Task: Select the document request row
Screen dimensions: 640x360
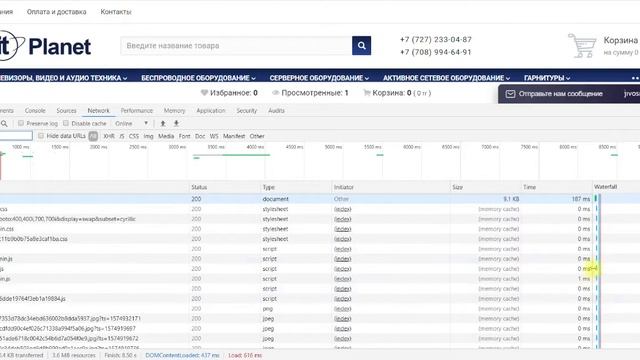Action: tap(320, 199)
